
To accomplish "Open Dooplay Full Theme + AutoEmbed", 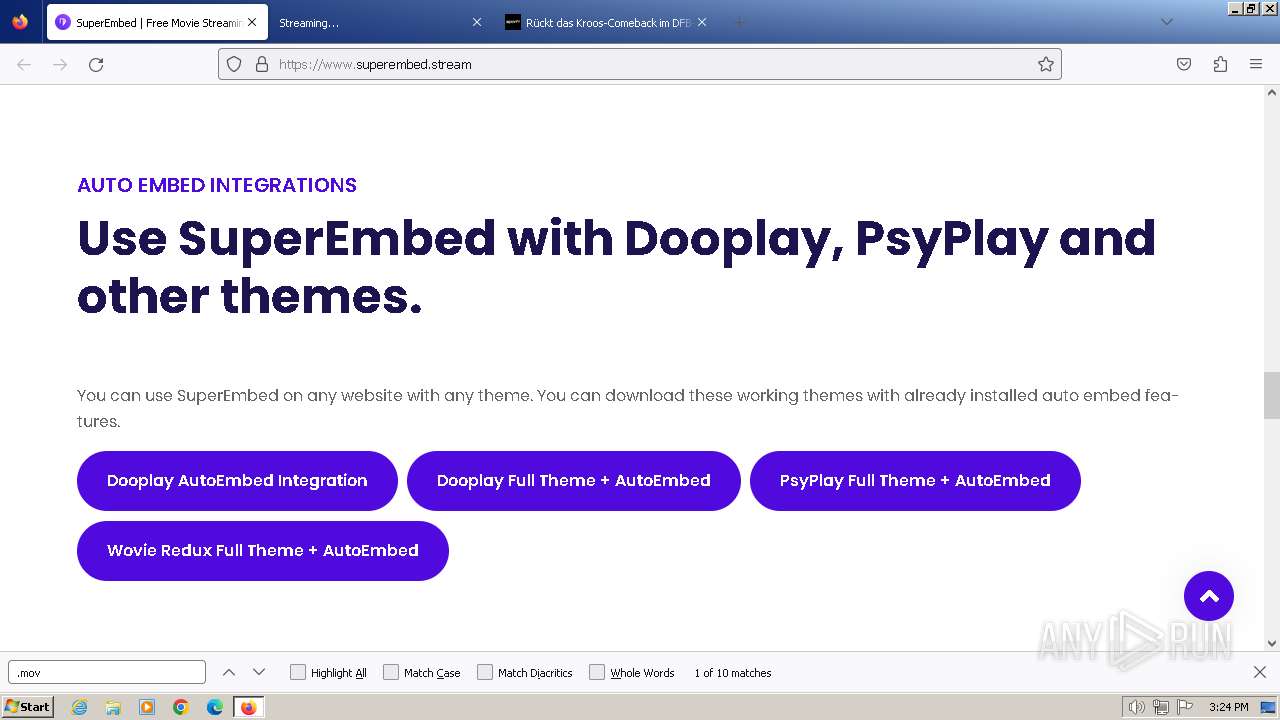I will (573, 481).
